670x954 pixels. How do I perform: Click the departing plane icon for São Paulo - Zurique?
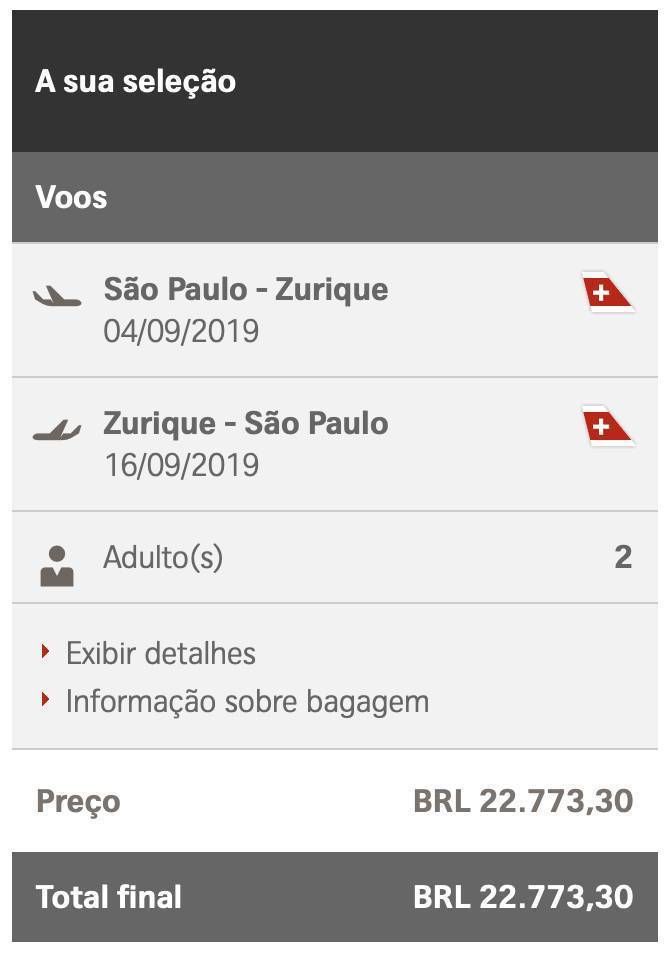click(x=57, y=297)
